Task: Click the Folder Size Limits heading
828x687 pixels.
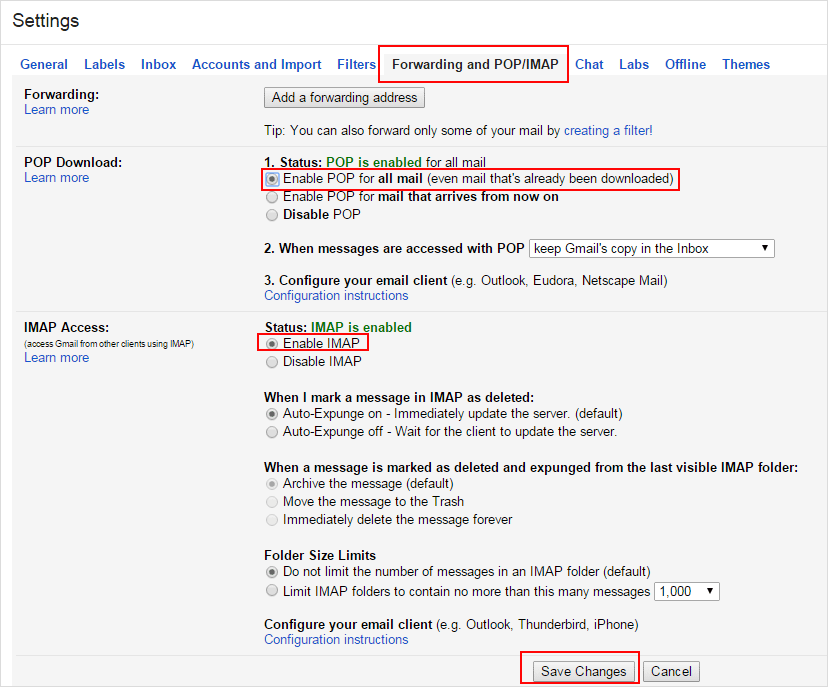Action: tap(320, 556)
